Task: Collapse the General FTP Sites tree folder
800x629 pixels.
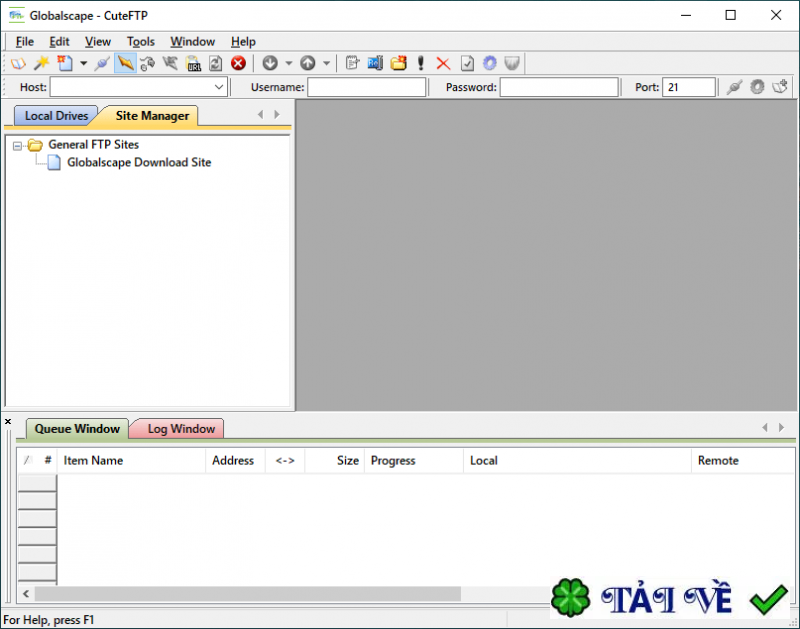Action: (x=18, y=145)
